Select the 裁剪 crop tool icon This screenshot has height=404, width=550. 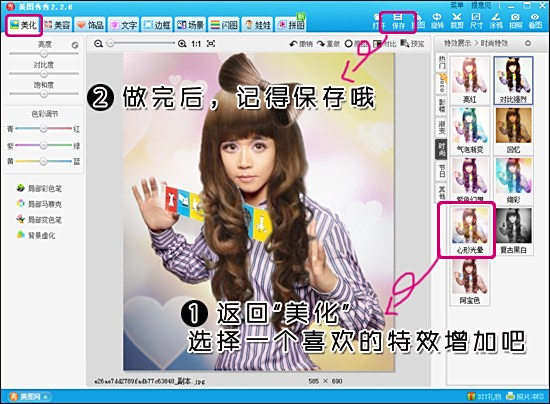456,21
